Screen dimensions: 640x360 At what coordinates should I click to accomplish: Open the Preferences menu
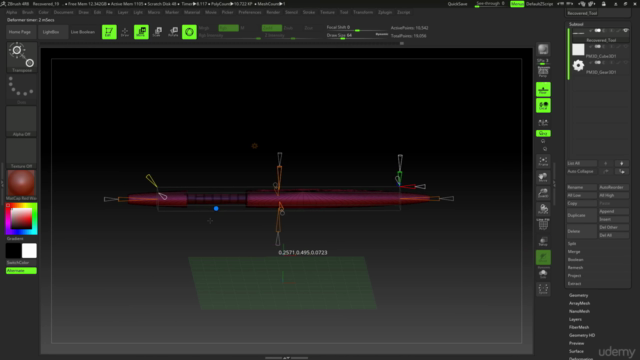pyautogui.click(x=250, y=12)
